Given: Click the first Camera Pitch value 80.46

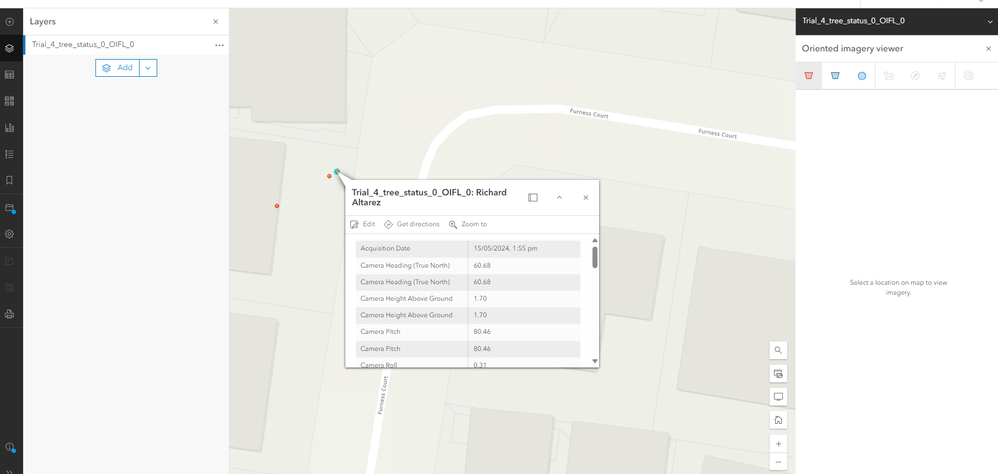Looking at the screenshot, I should (x=482, y=332).
